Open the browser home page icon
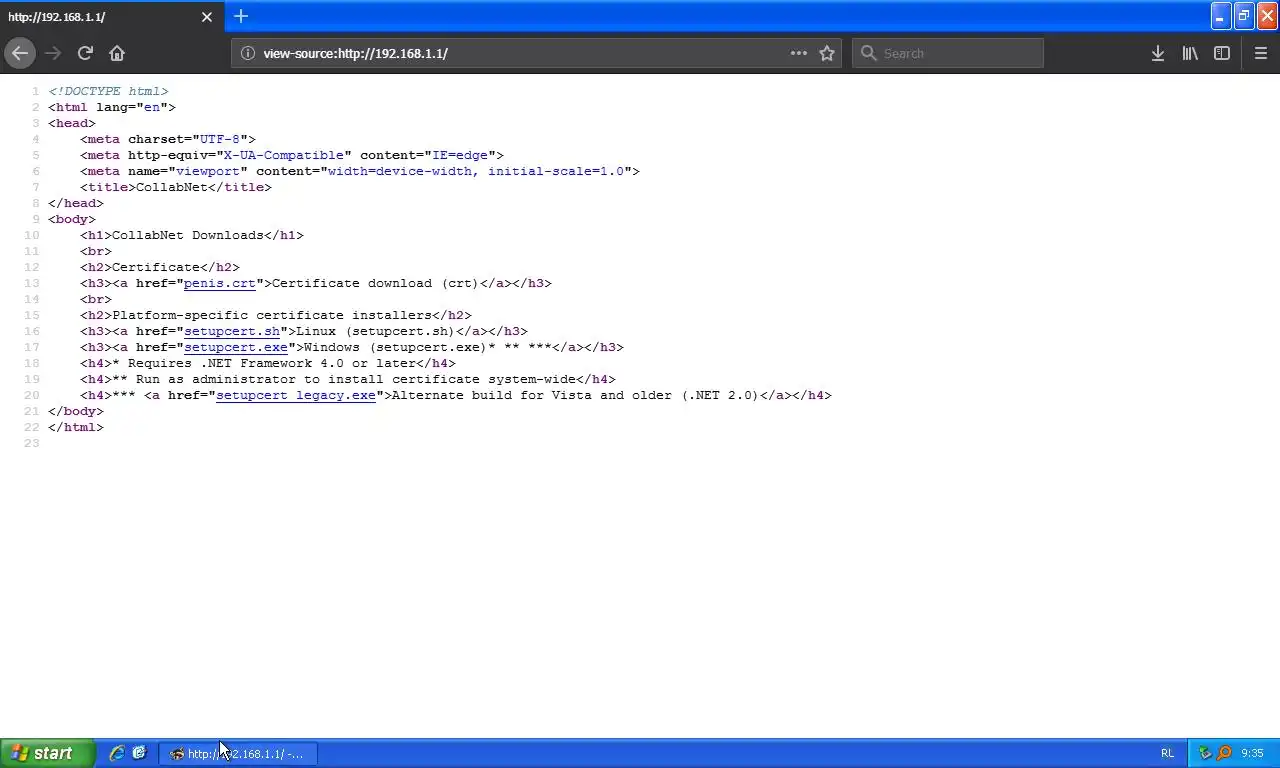This screenshot has width=1280, height=768. (117, 53)
